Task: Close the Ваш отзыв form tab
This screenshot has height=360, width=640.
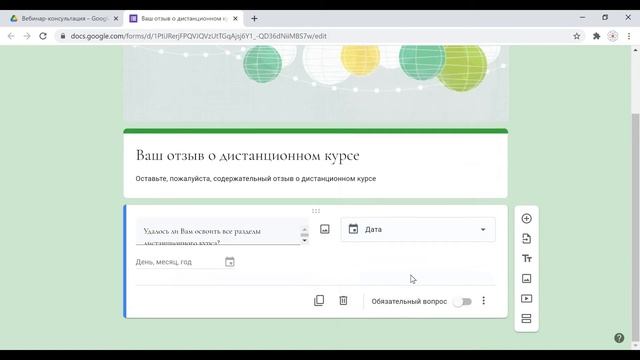Action: (x=235, y=18)
